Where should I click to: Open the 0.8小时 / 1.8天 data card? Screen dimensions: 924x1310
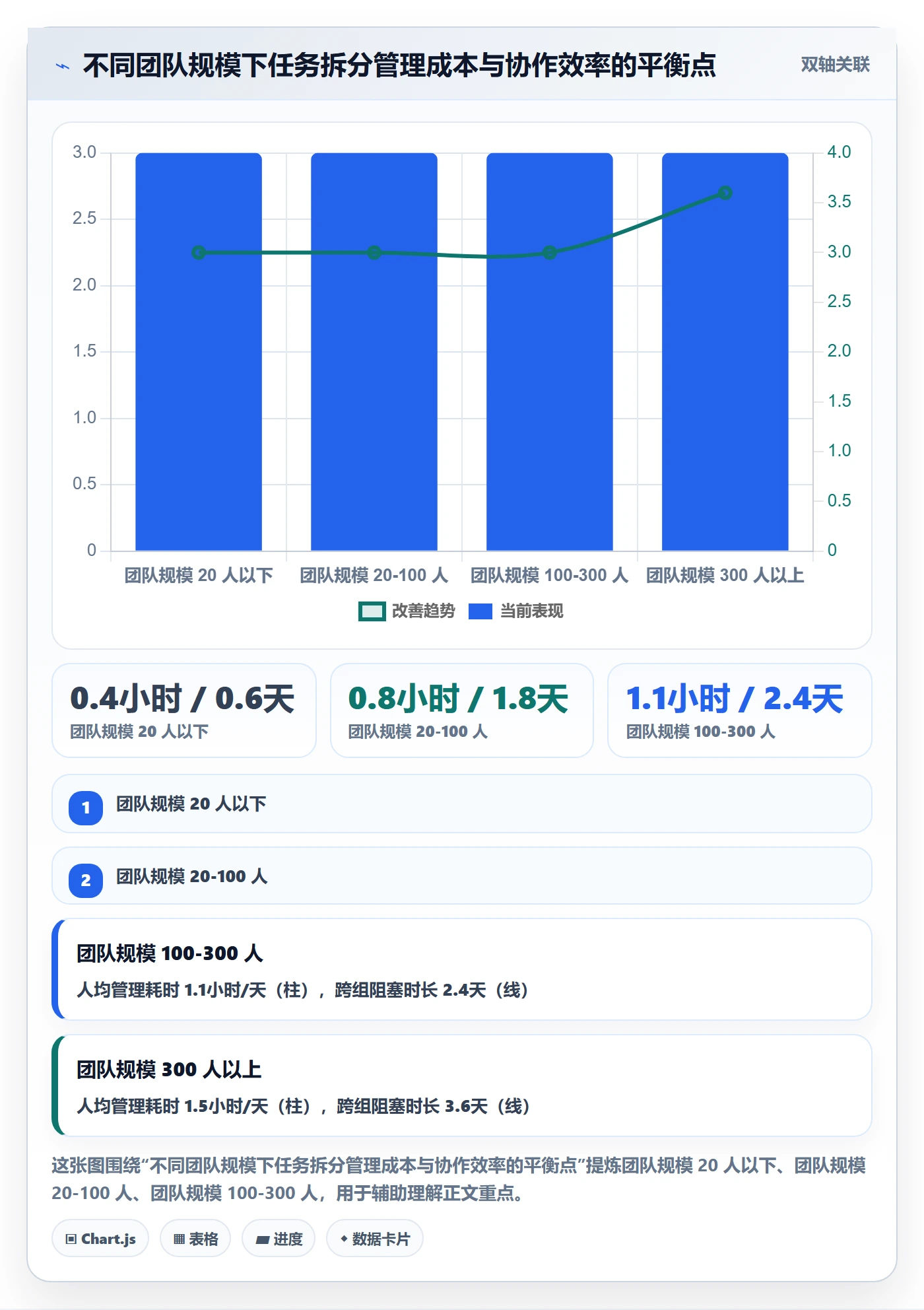coord(462,710)
